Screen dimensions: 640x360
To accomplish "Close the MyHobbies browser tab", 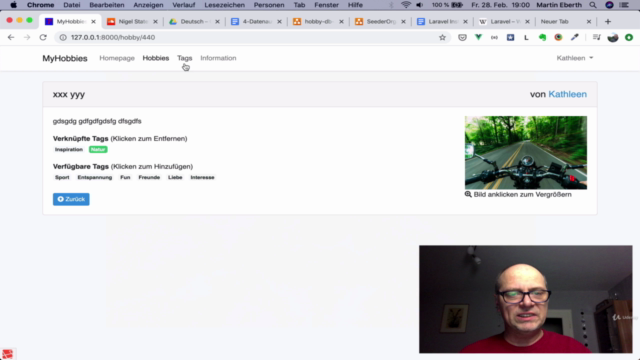I will [x=93, y=22].
